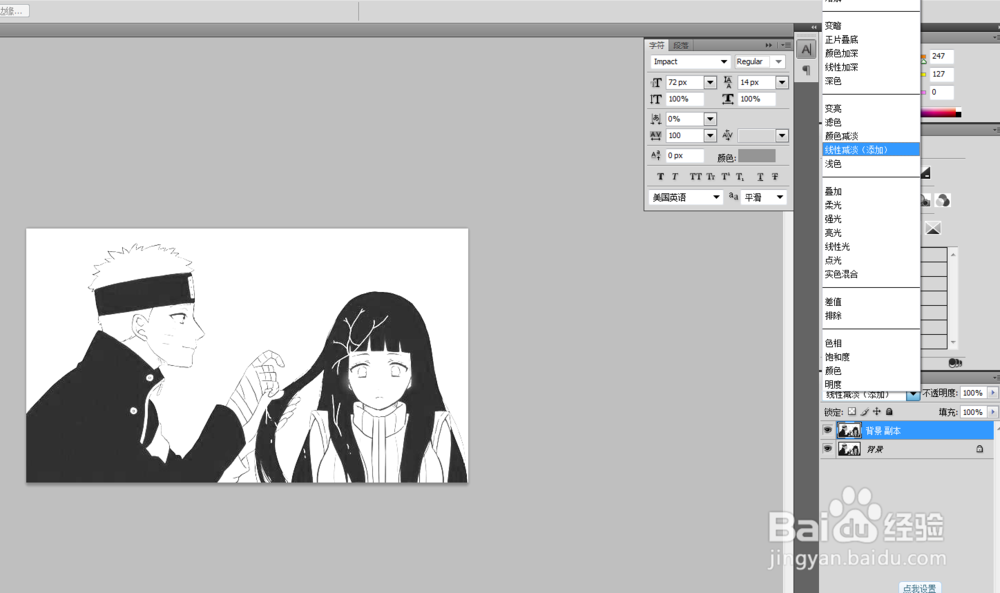1000x593 pixels.
Task: Choose 线性减淡（添加） blend mode
Action: (871, 150)
